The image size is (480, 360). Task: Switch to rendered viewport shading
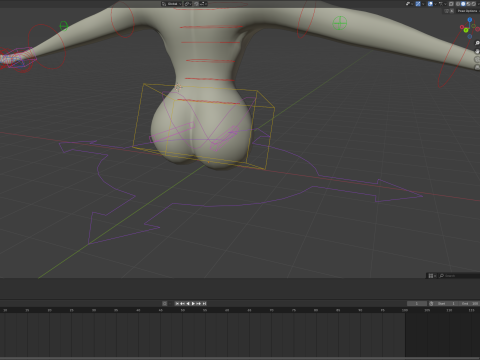[x=474, y=4]
